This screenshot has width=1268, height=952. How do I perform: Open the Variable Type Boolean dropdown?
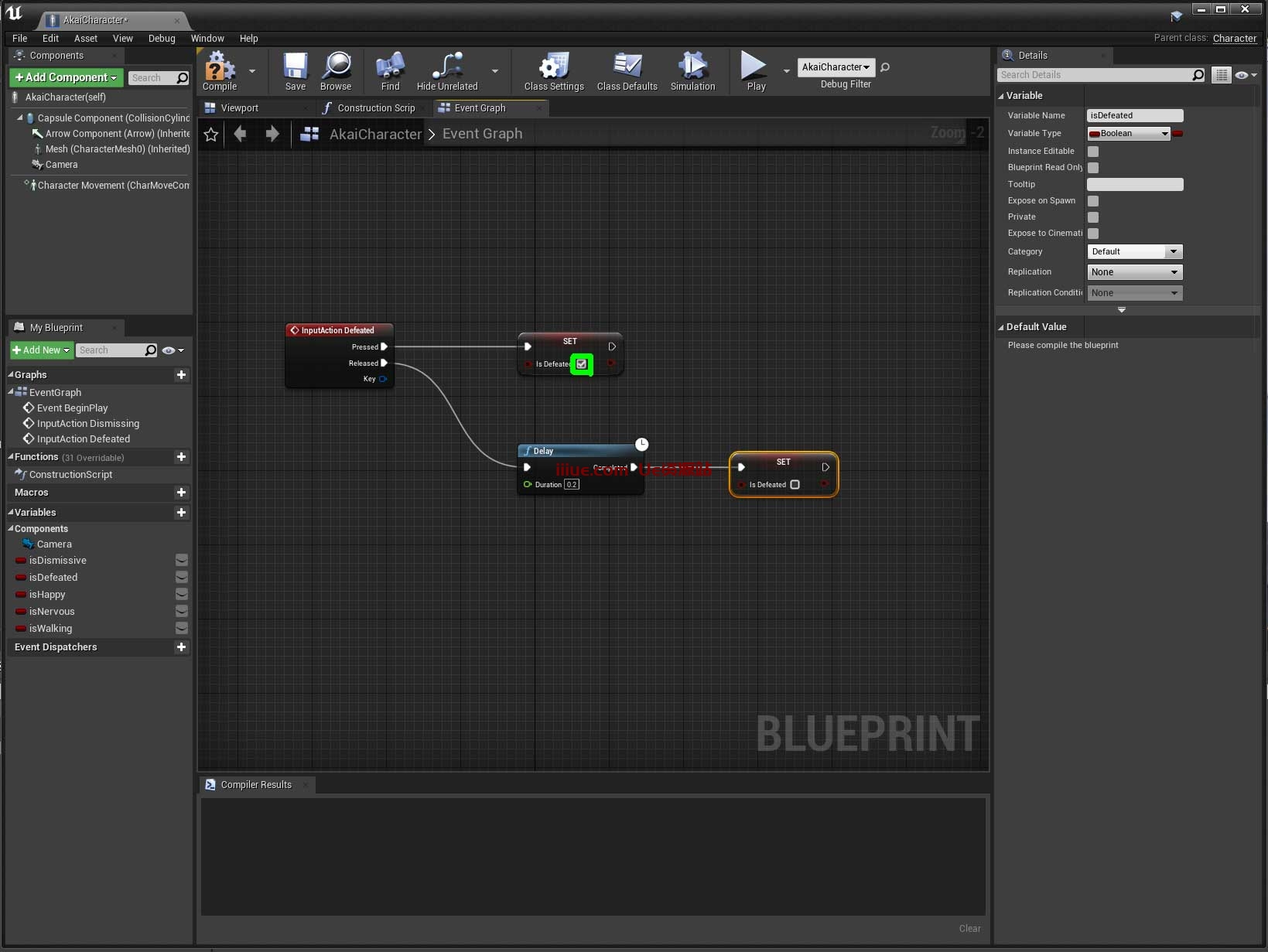tap(1129, 134)
